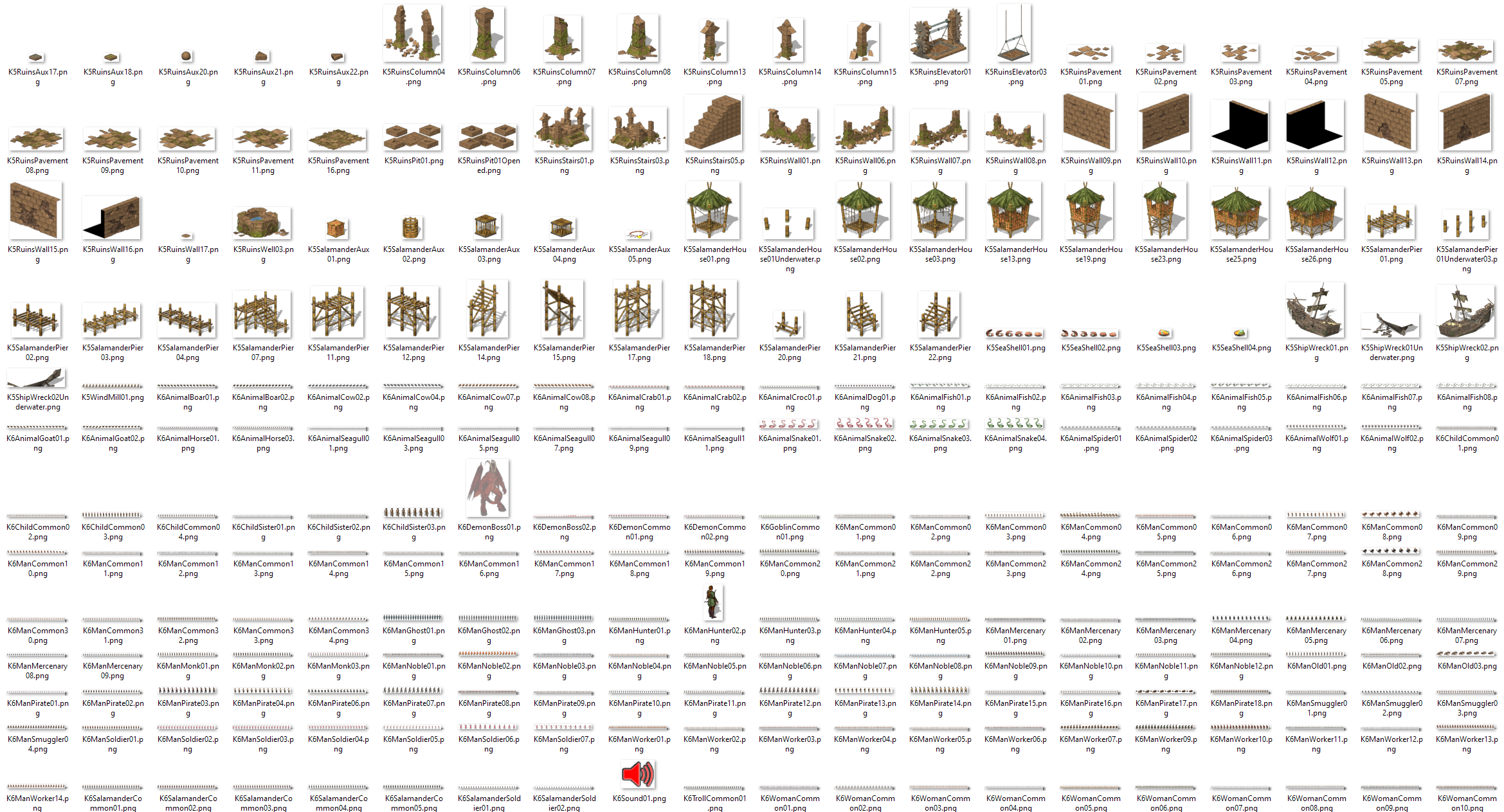Click the K5RuinsPit01.png pit image
This screenshot has height=812, width=1504.
(413, 137)
